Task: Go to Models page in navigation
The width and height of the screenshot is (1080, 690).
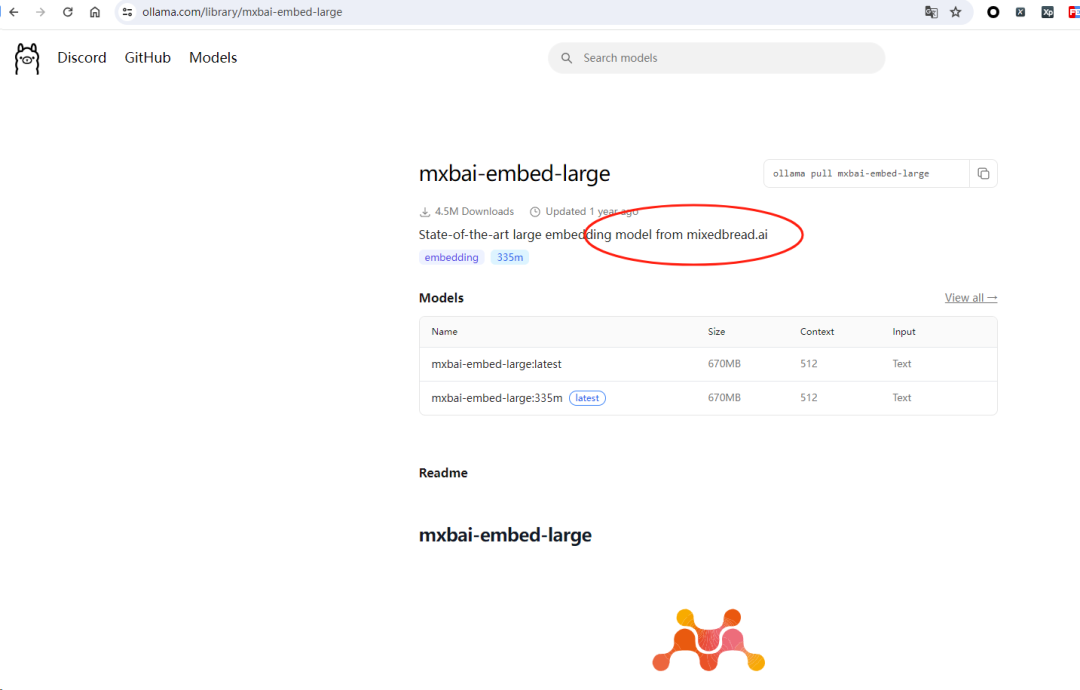Action: click(x=213, y=58)
